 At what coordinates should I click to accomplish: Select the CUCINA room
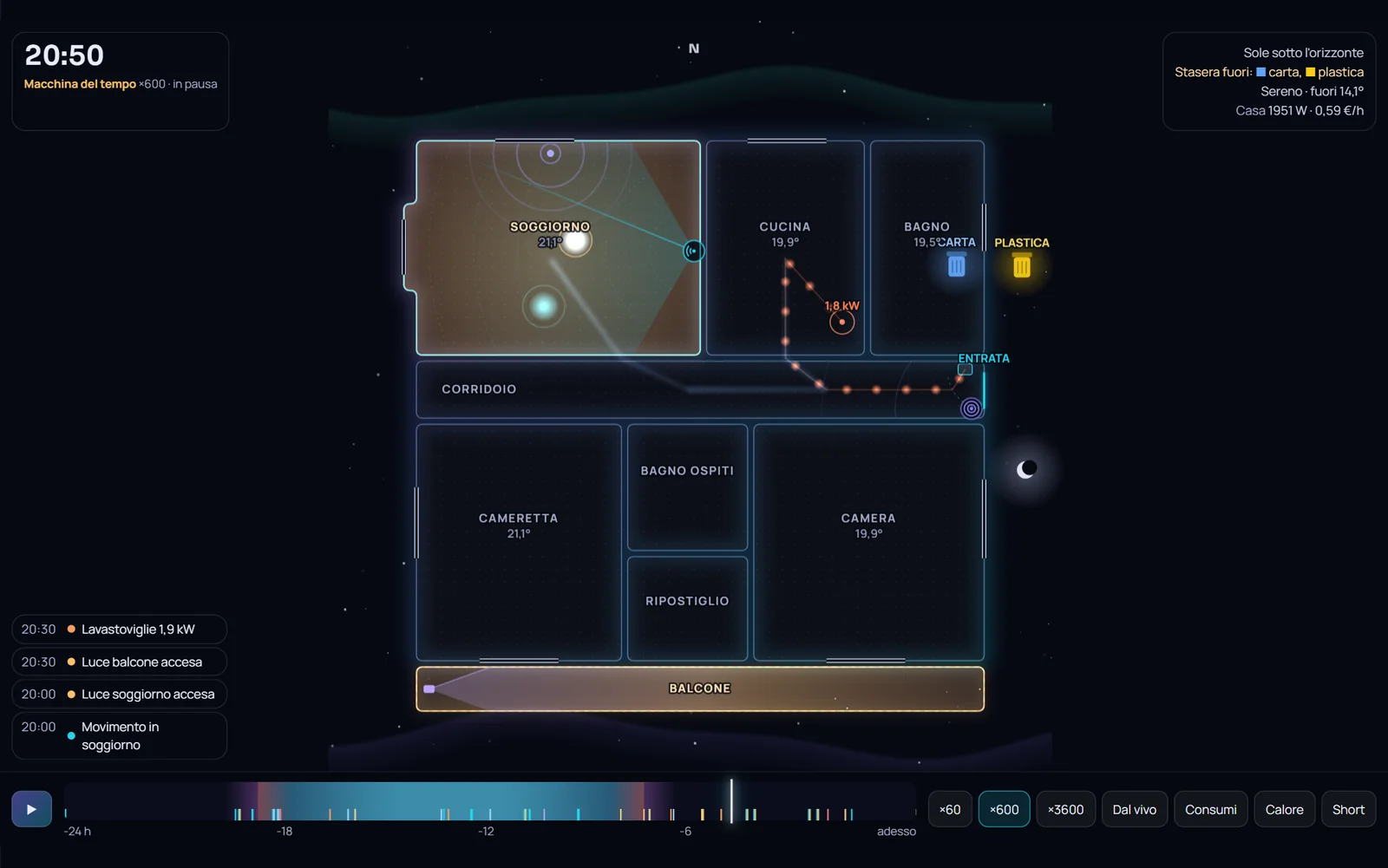tap(785, 248)
